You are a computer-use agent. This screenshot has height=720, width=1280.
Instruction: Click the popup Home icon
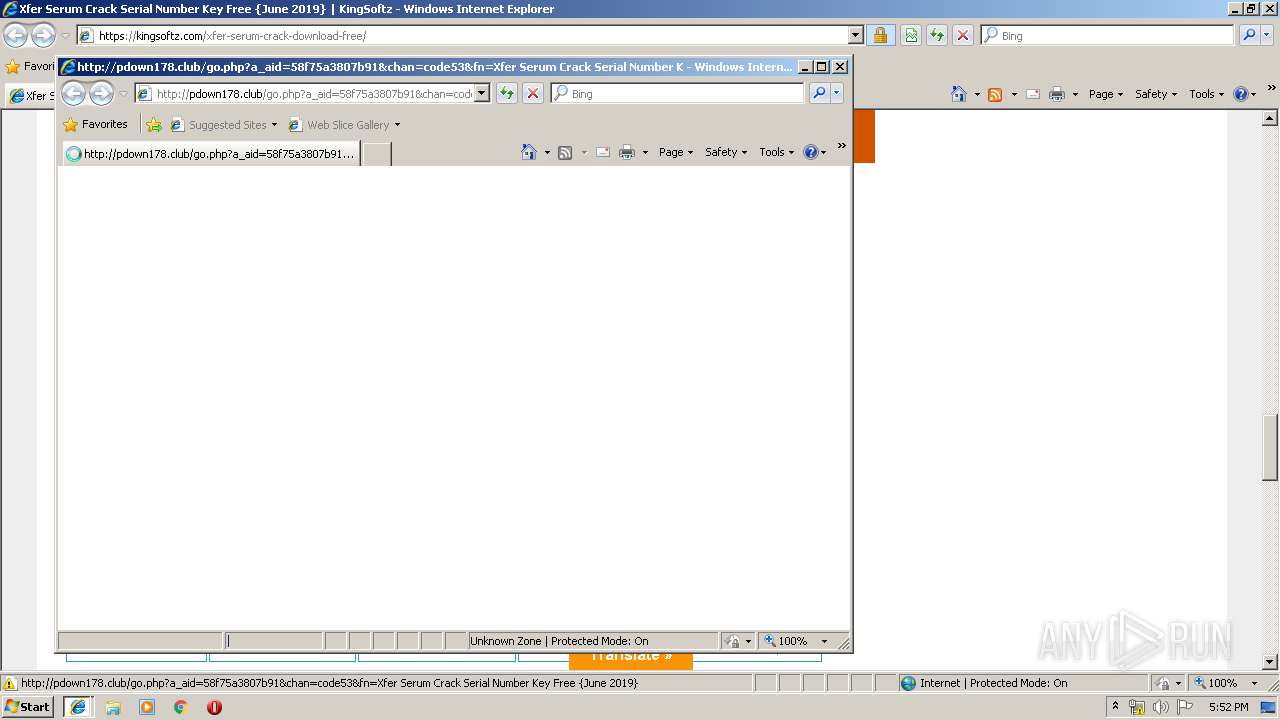tap(529, 152)
